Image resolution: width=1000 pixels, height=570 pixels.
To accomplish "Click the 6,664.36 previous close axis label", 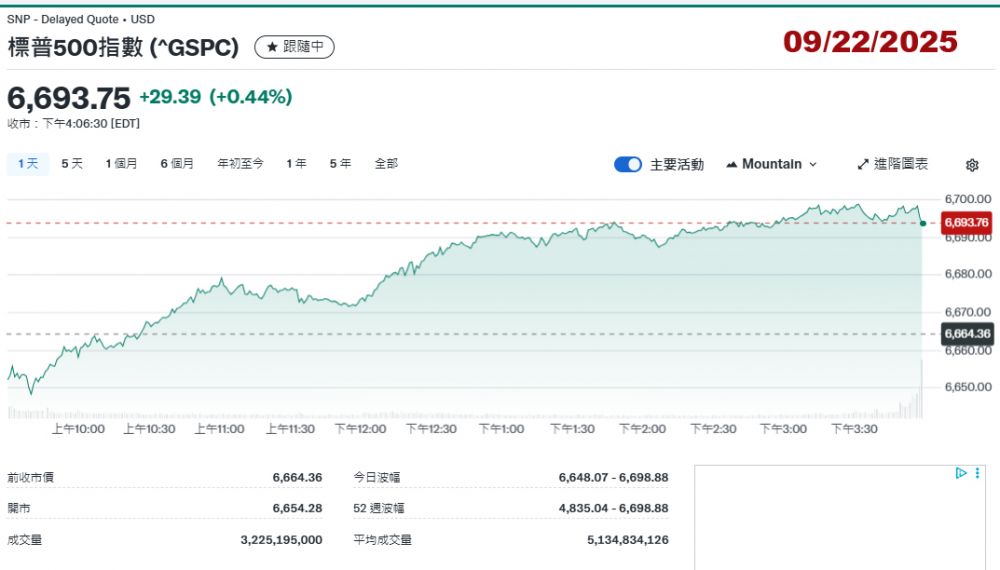I will click(966, 334).
